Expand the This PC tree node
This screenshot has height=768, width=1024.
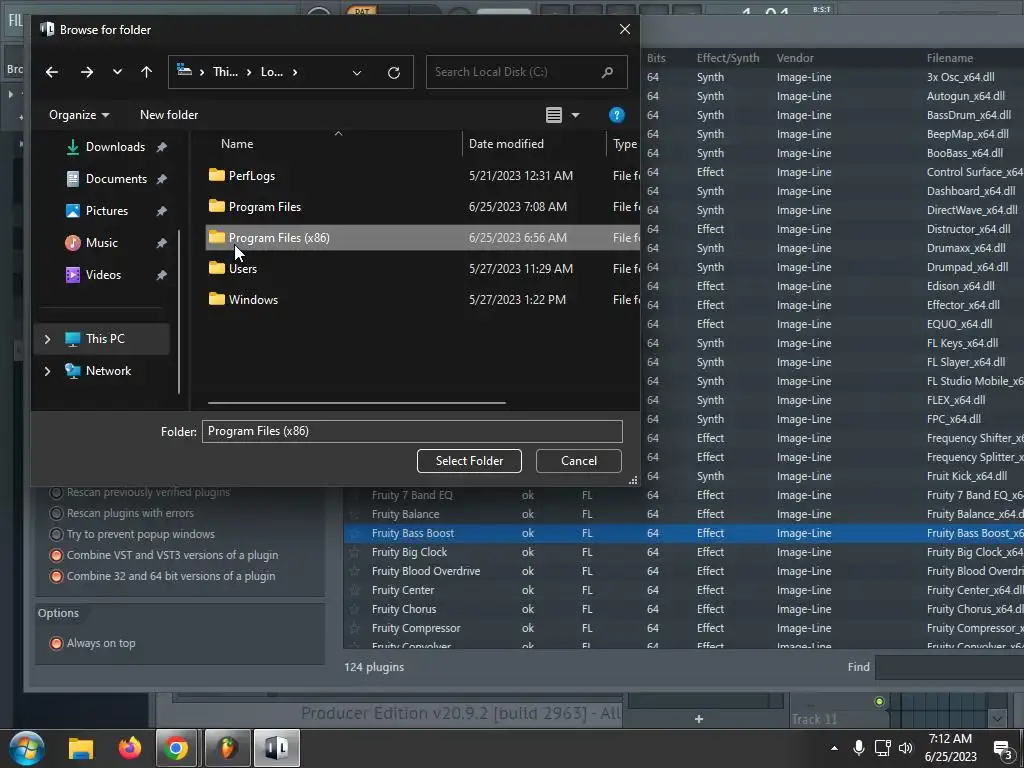click(47, 339)
